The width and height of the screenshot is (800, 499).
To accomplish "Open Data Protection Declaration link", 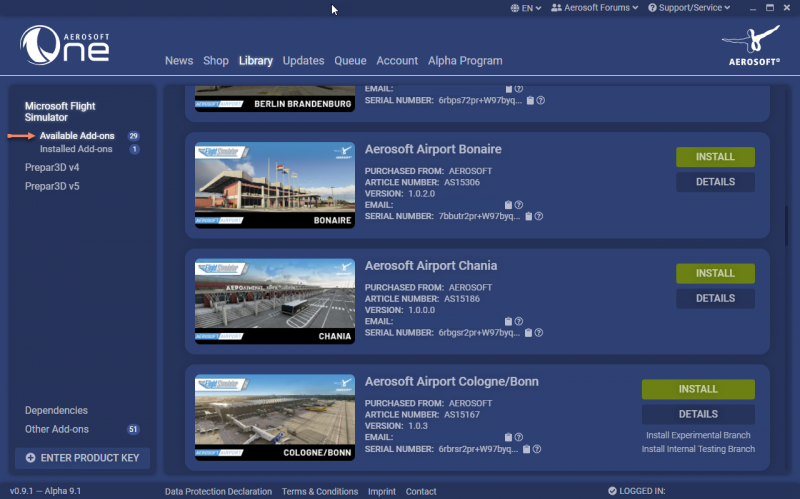I will tap(218, 491).
